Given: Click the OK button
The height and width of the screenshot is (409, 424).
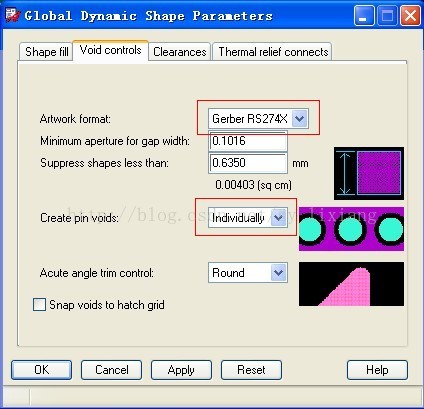Looking at the screenshot, I should (x=42, y=370).
